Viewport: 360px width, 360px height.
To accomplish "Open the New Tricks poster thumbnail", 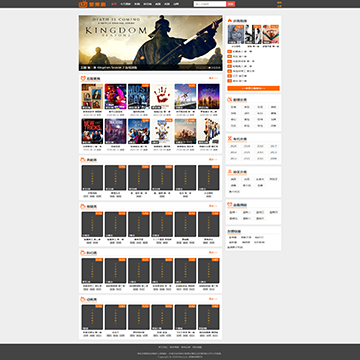I will coord(92,131).
